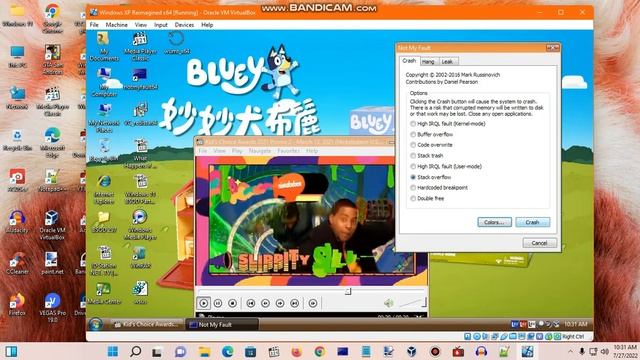Viewport: 640px width, 360px height.
Task: Click the Stop button in media player
Action: coord(232,303)
